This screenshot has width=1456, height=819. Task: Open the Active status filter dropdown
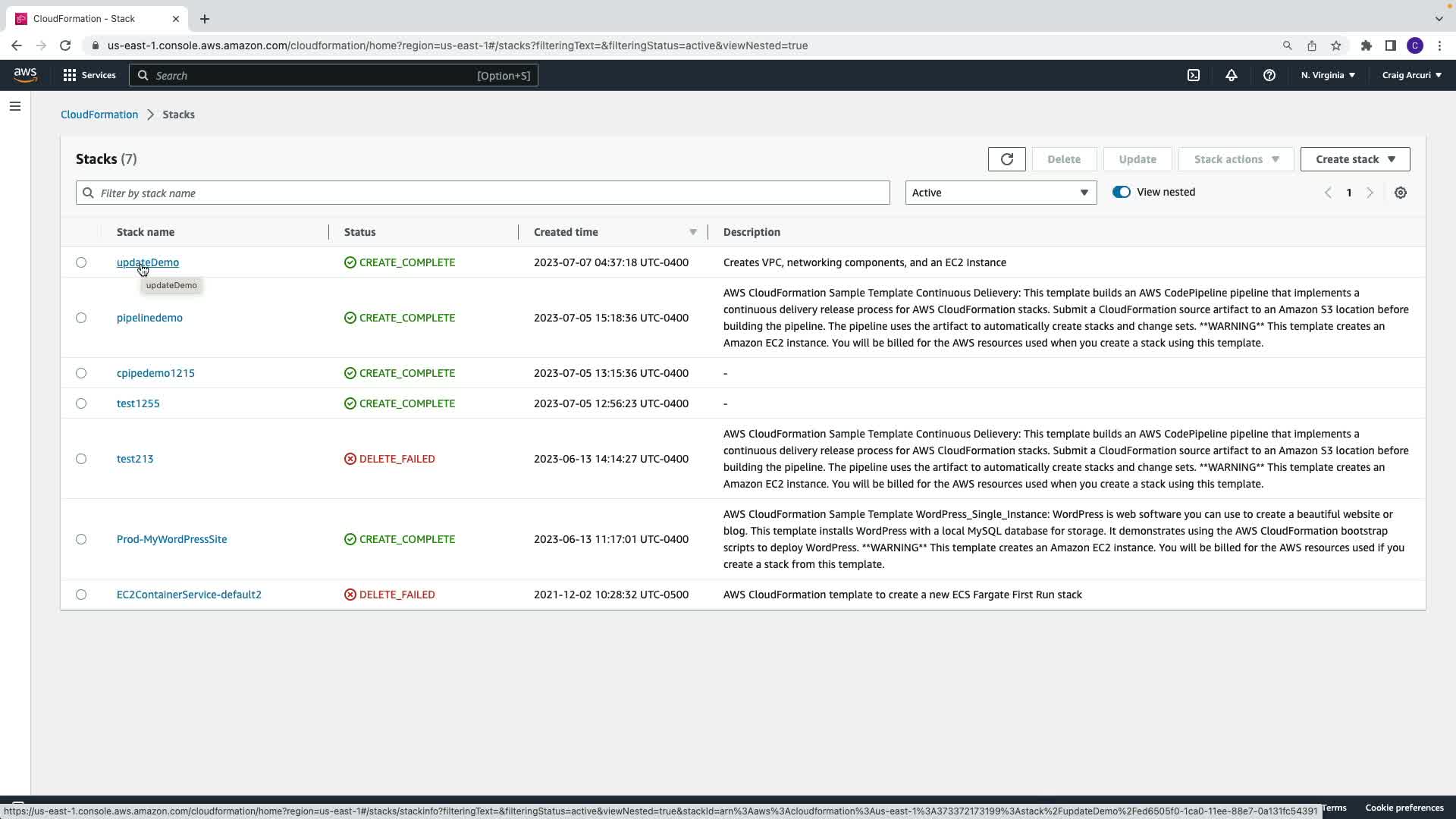pos(1000,193)
